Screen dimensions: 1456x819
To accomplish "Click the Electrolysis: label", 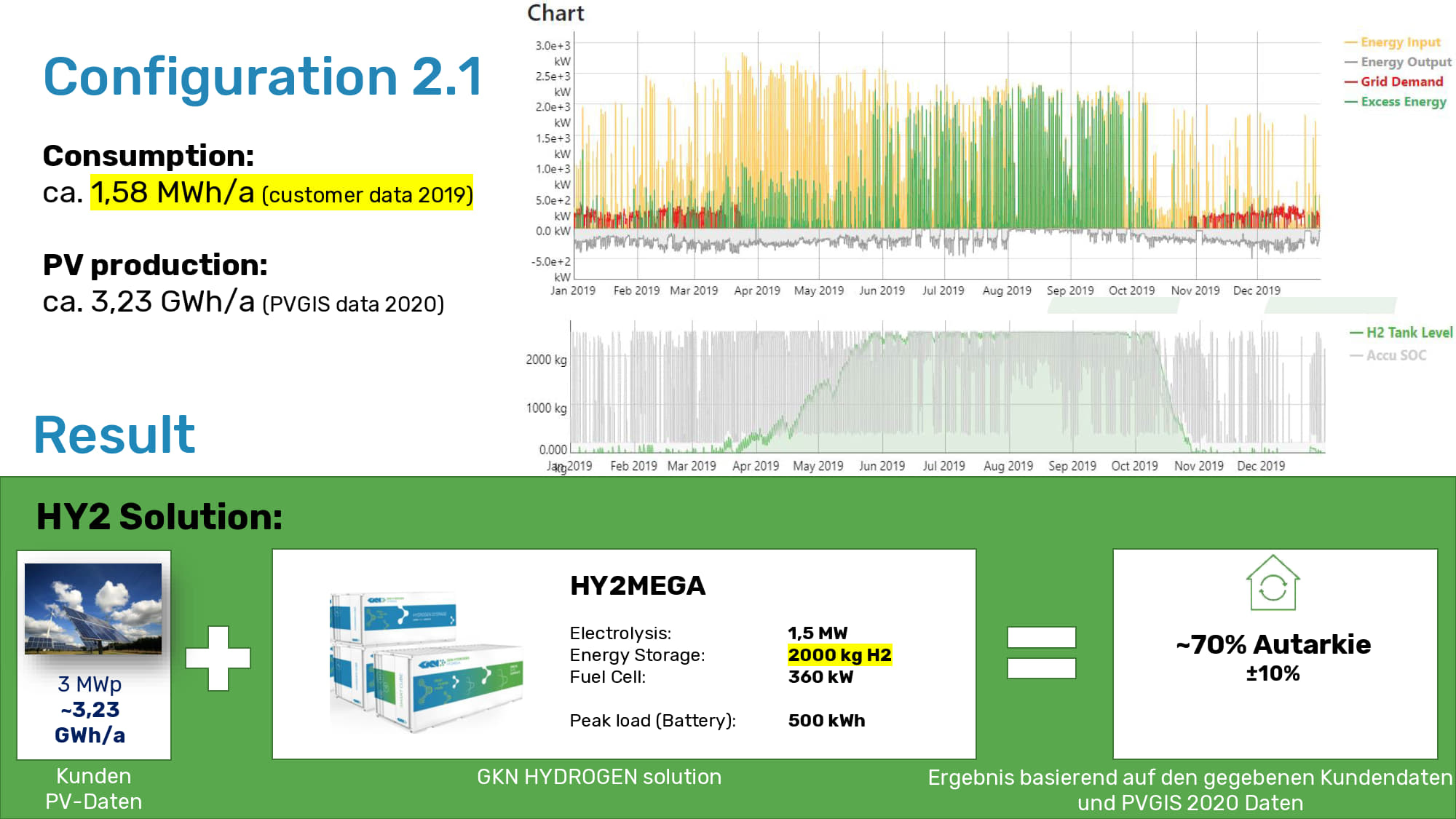I will click(620, 633).
